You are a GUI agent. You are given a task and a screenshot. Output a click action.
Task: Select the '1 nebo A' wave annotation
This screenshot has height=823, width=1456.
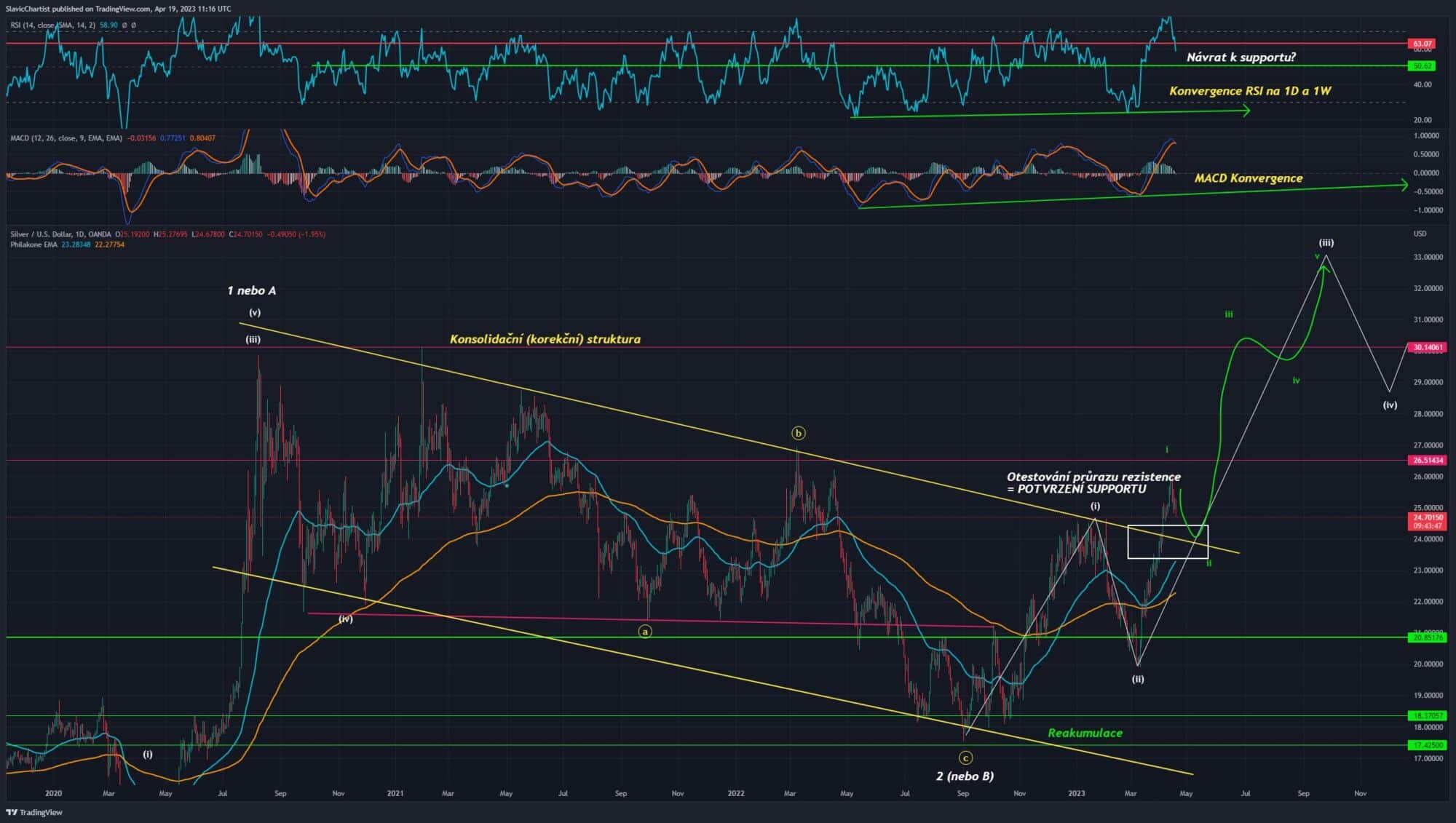tap(251, 290)
